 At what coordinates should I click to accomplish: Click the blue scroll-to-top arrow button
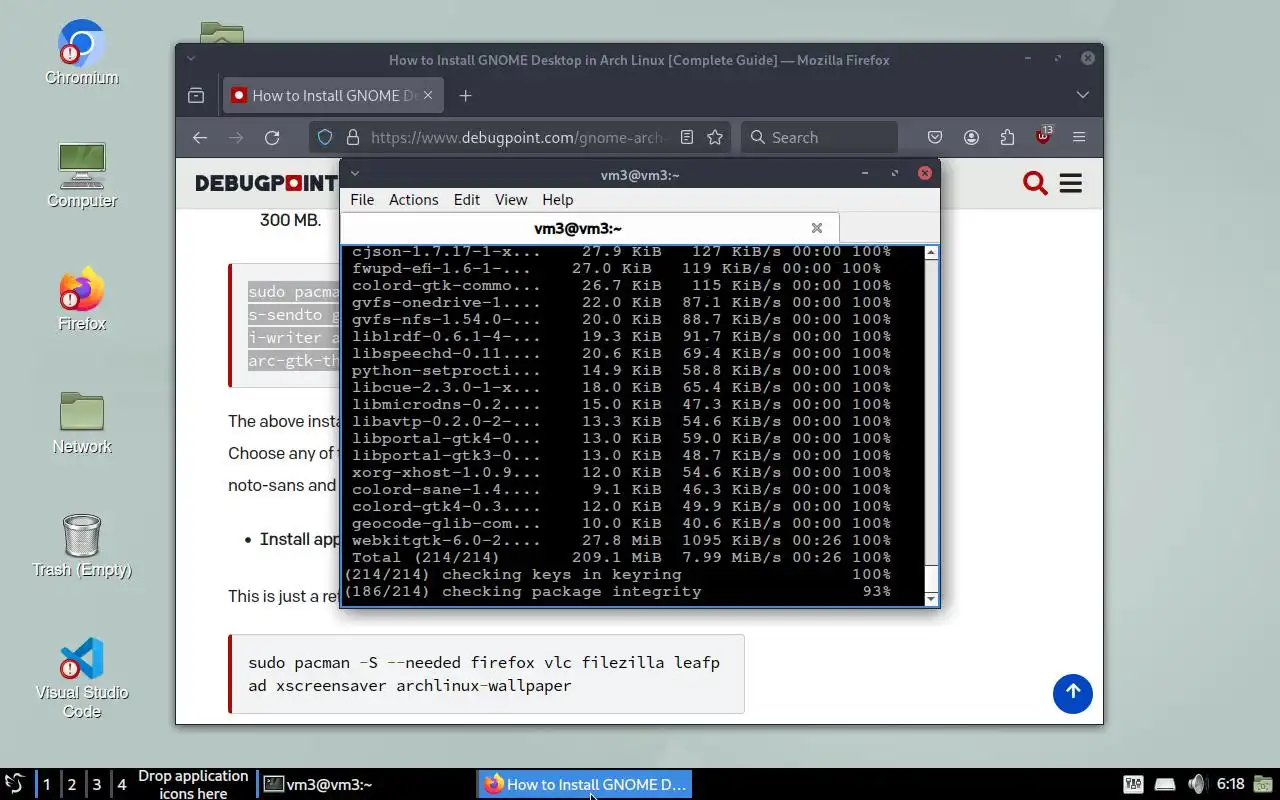coord(1072,692)
